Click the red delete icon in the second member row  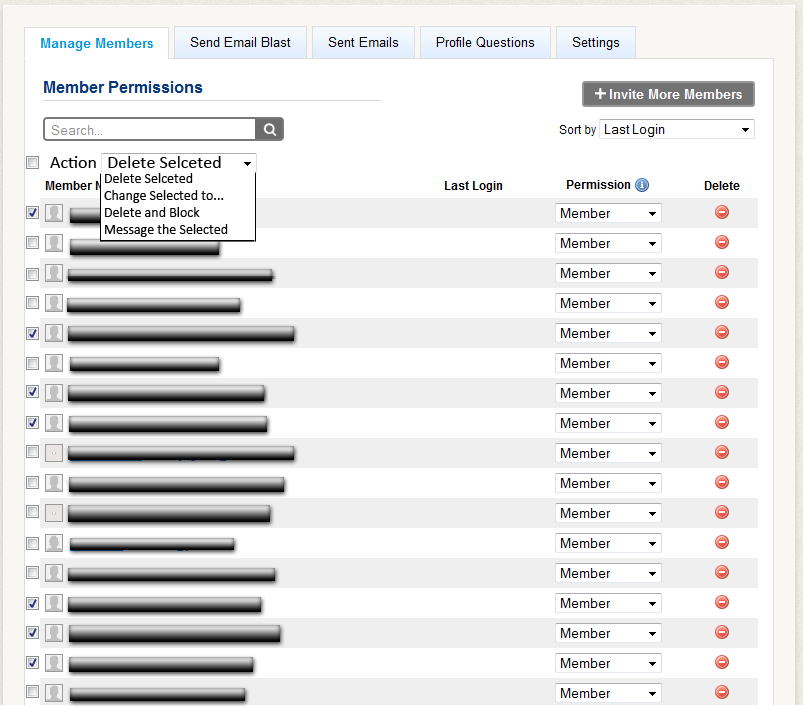(721, 242)
